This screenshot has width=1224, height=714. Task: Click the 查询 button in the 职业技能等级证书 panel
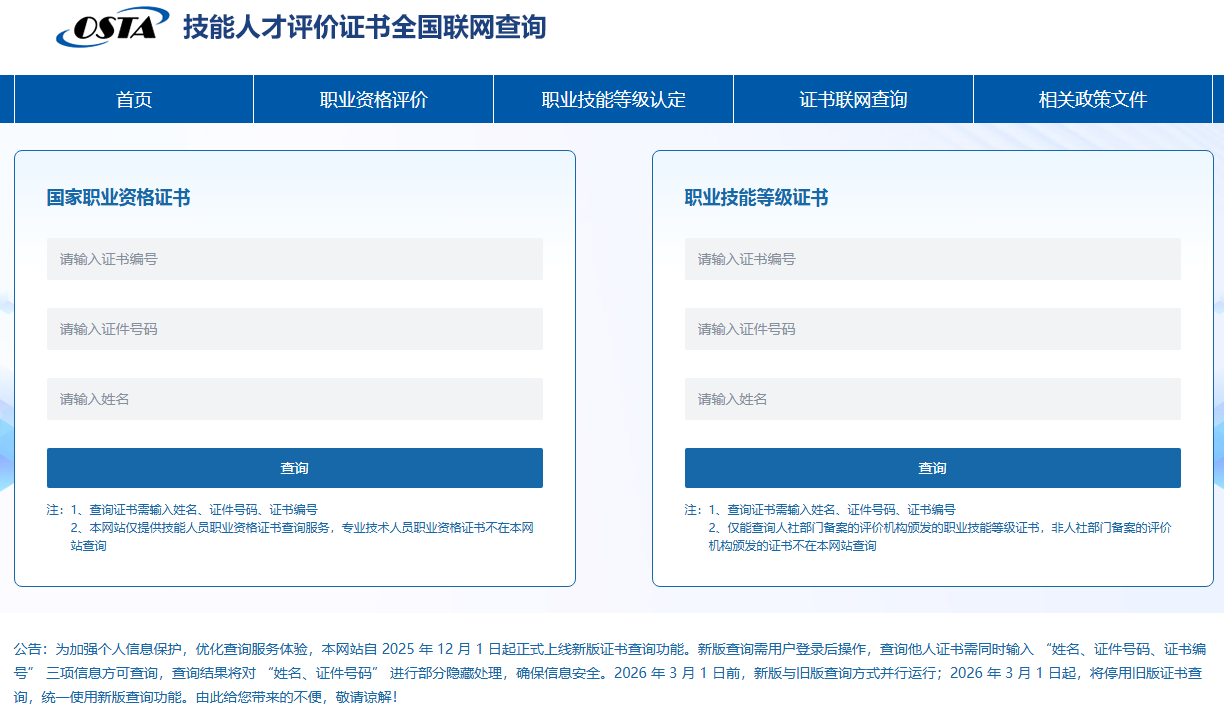pyautogui.click(x=932, y=467)
